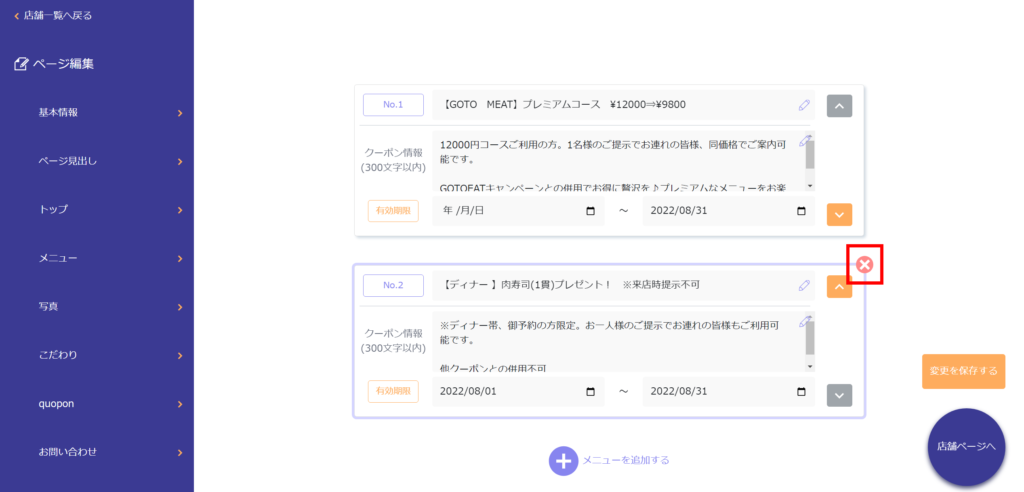This screenshot has width=1024, height=492.
Task: Click the pencil icon in coupon No.1 title
Action: pos(804,105)
